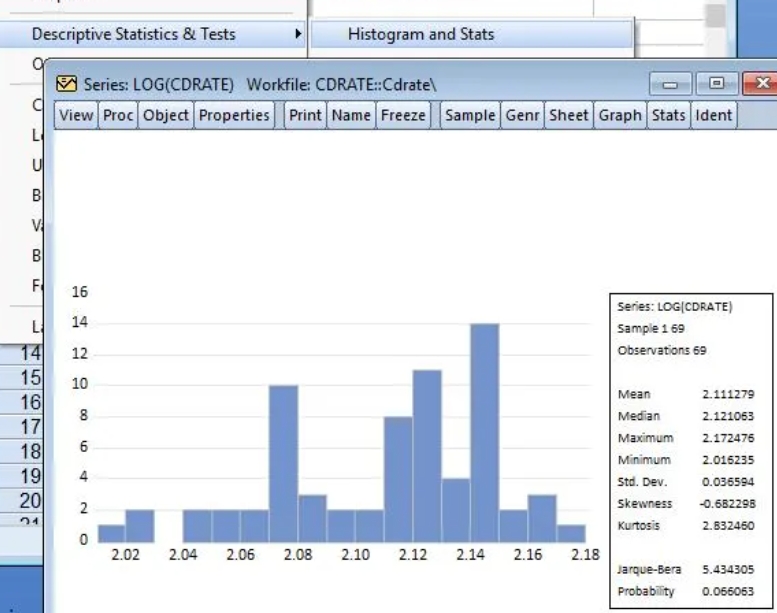Freeze the current view
This screenshot has height=613, width=777.
(403, 115)
